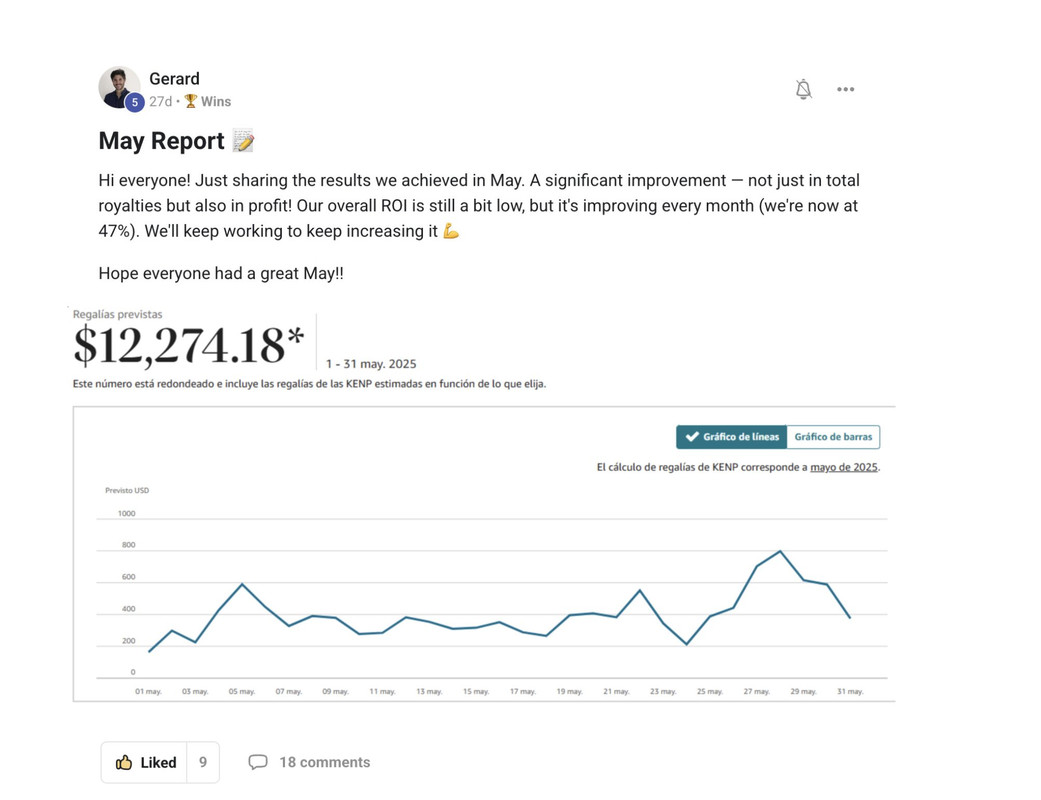Viewport: 1041px width, 800px height.
Task: Click Gerard's profile avatar
Action: coord(120,87)
